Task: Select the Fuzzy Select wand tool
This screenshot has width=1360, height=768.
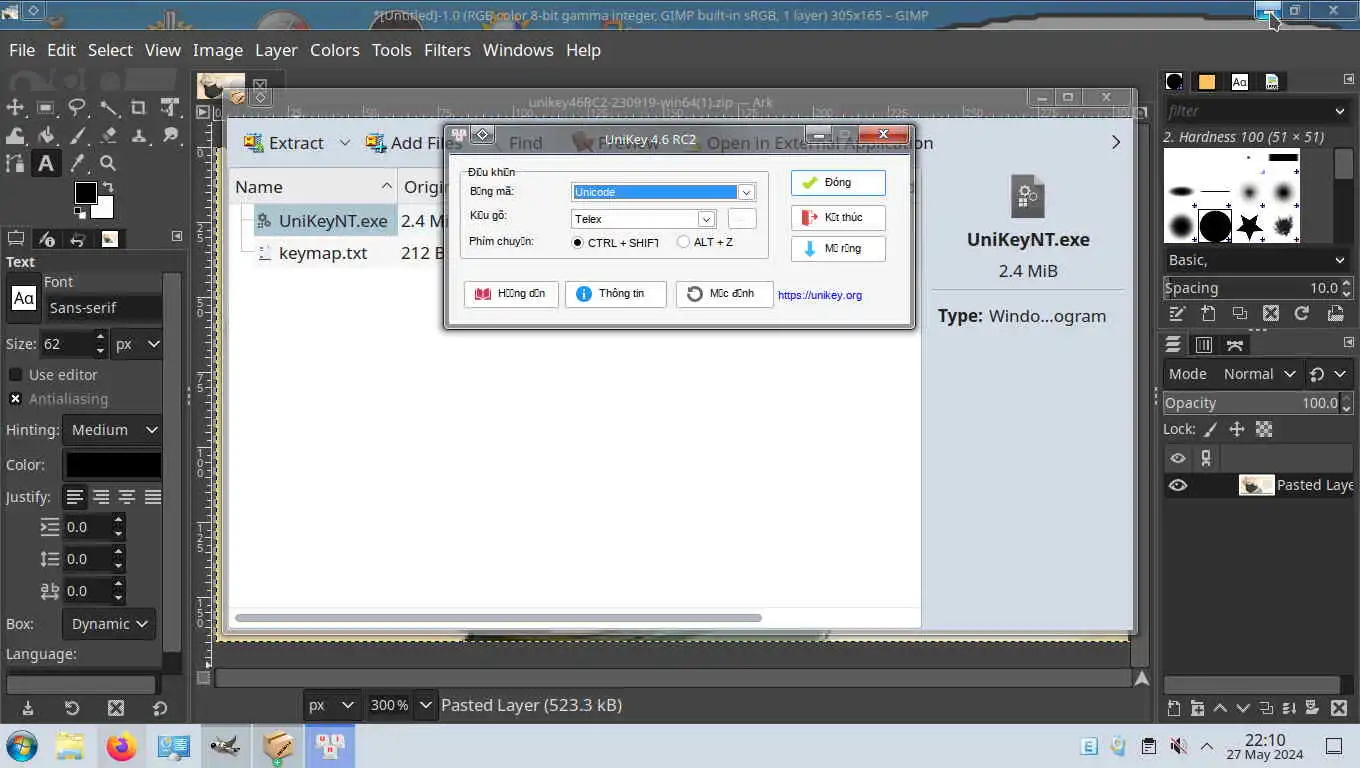Action: 108,107
